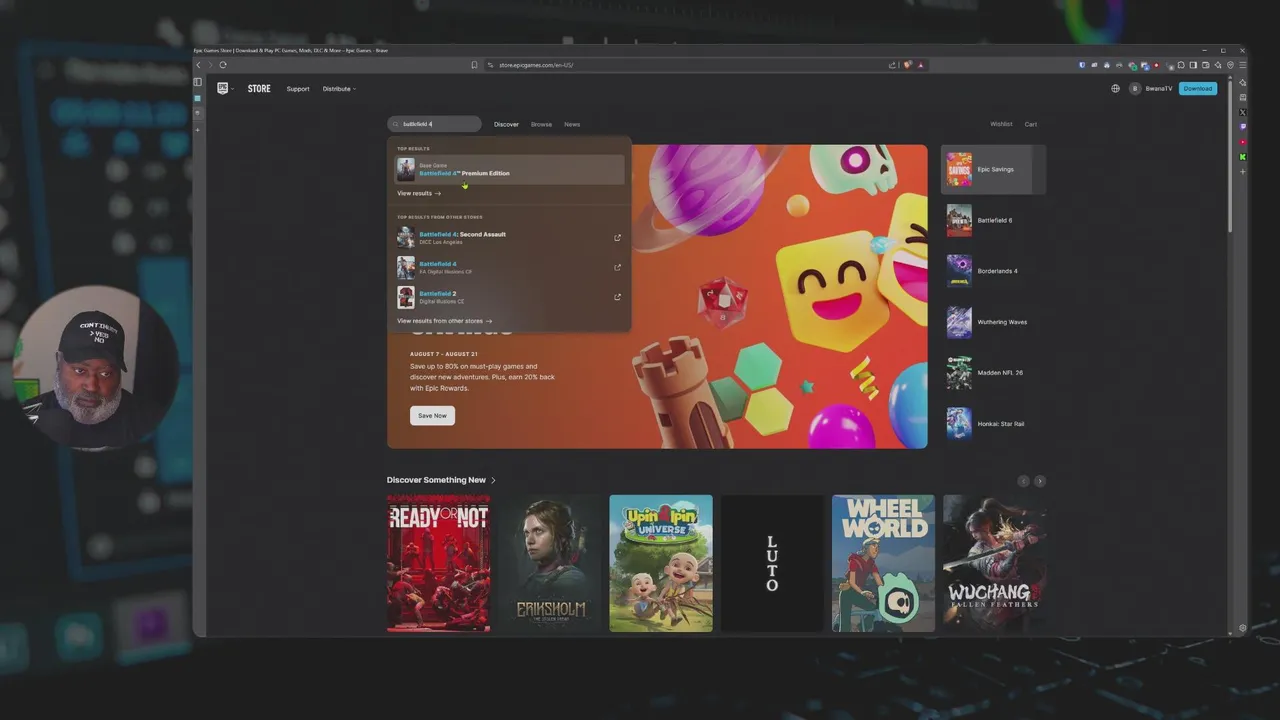Add a new tab with the plus icon
Image resolution: width=1280 pixels, height=720 pixels.
coord(197,130)
